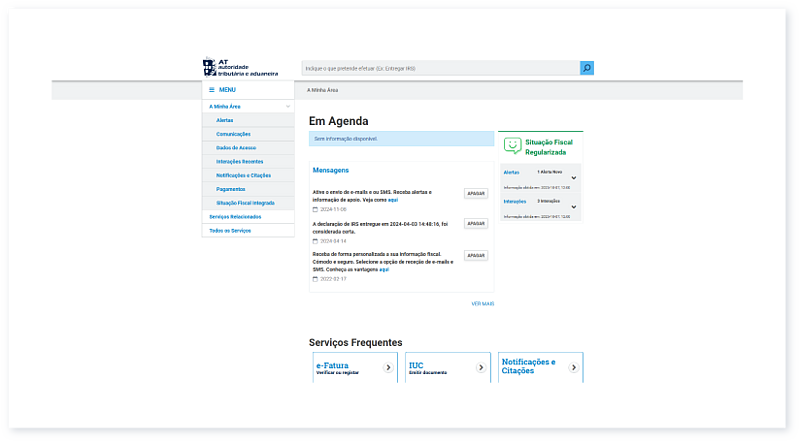
Task: Open IUC service arrow icon
Action: tap(481, 368)
